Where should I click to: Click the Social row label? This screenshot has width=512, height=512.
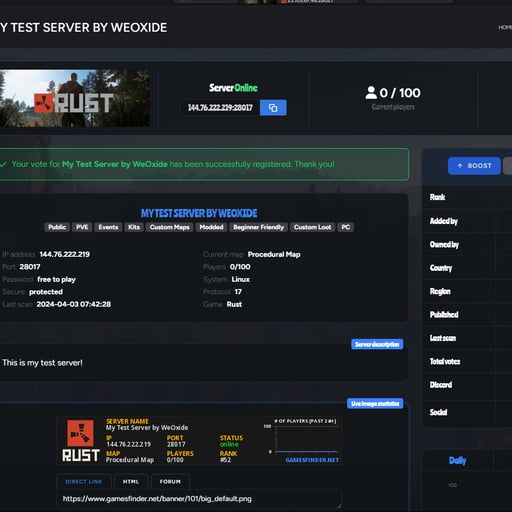click(438, 412)
